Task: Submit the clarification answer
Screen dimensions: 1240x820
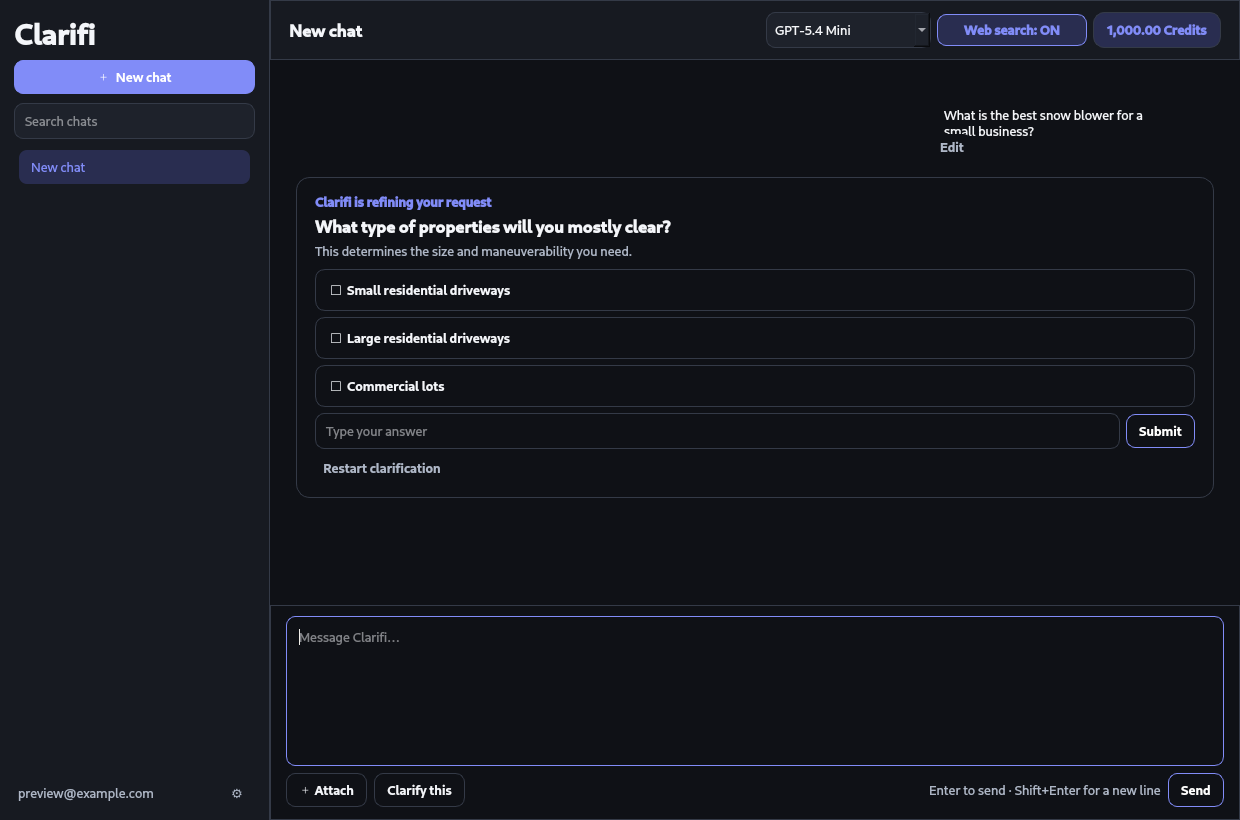Action: point(1160,431)
